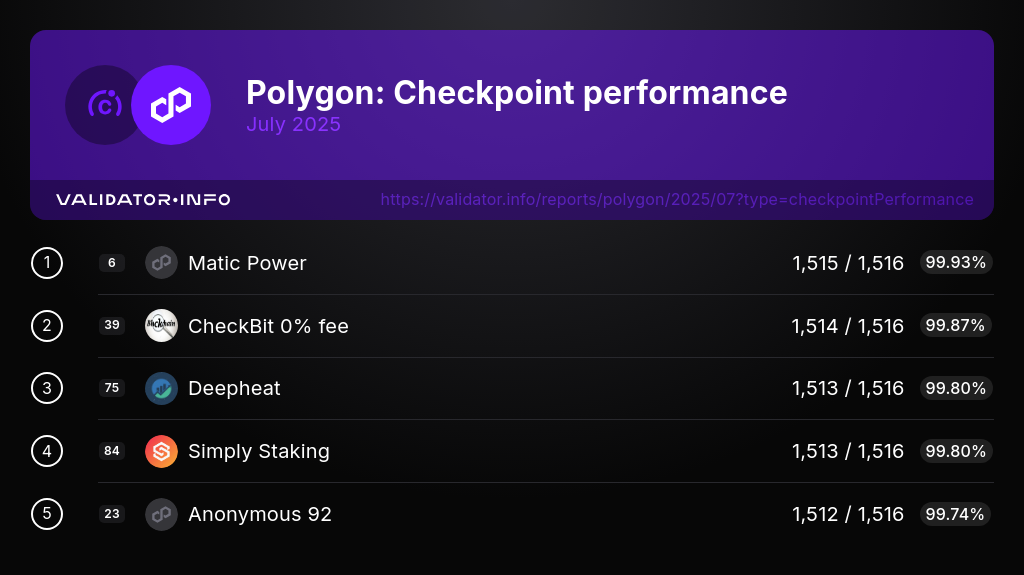Viewport: 1024px width, 575px height.
Task: Click Anonymous 92's grey avatar icon
Action: coord(161,514)
